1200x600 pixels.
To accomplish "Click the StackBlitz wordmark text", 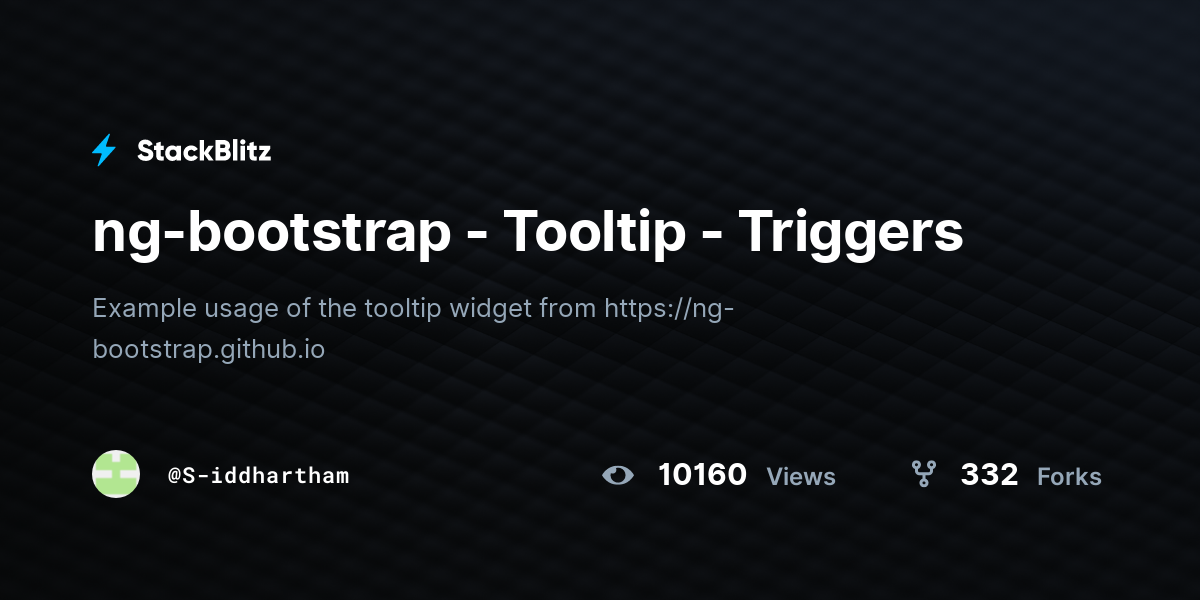I will click(x=204, y=151).
